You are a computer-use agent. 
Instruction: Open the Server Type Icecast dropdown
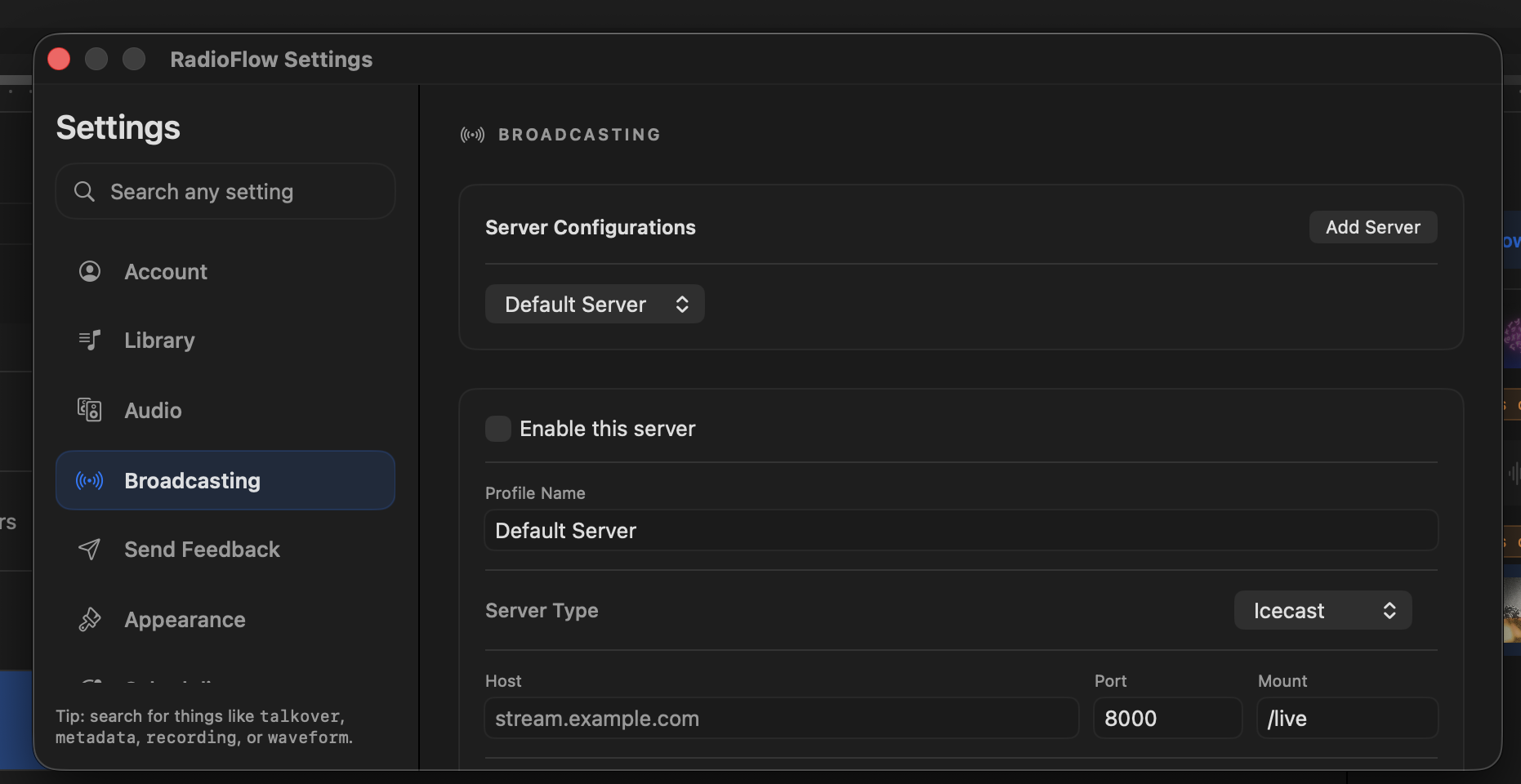(x=1323, y=610)
